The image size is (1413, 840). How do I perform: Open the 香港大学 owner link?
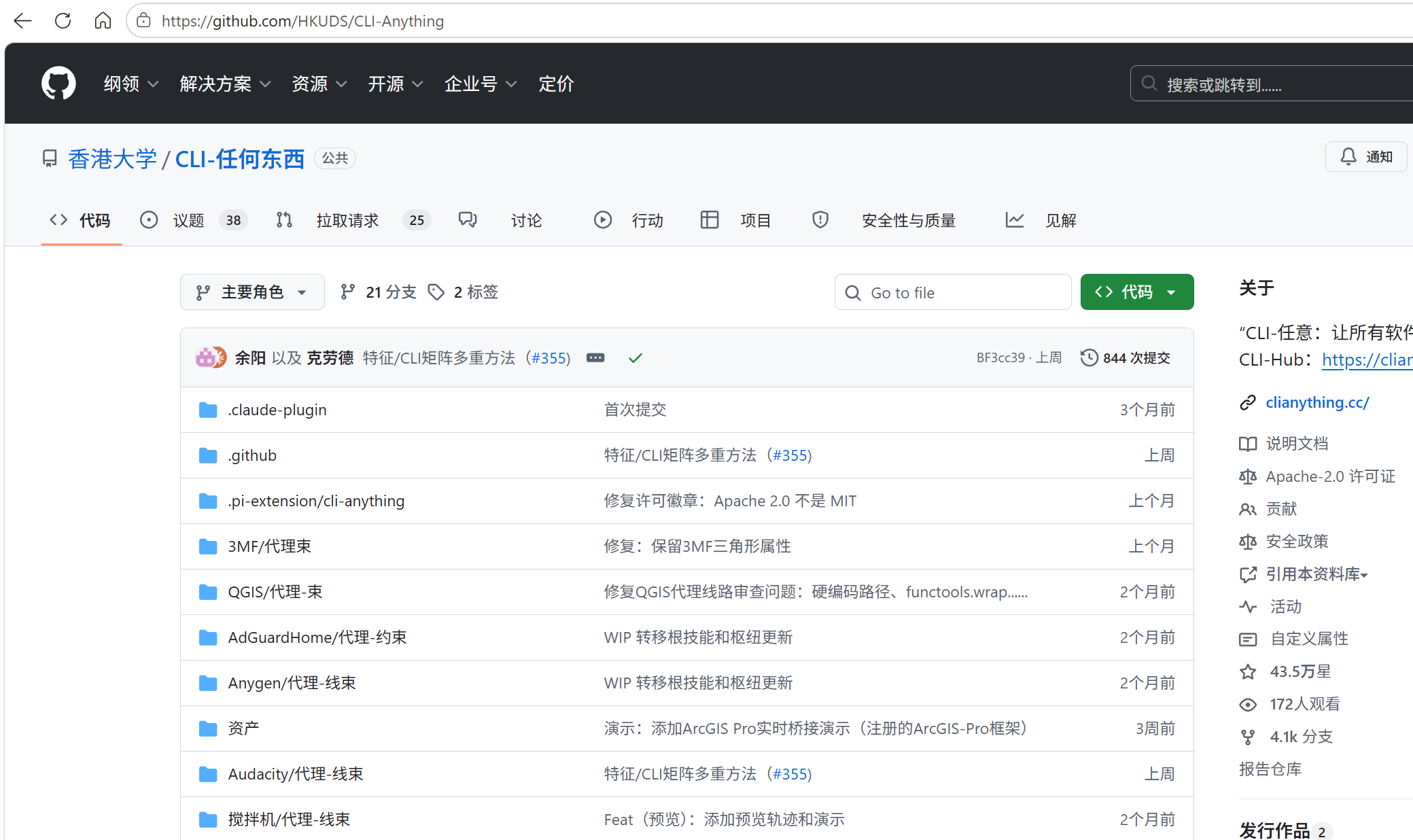coord(112,159)
